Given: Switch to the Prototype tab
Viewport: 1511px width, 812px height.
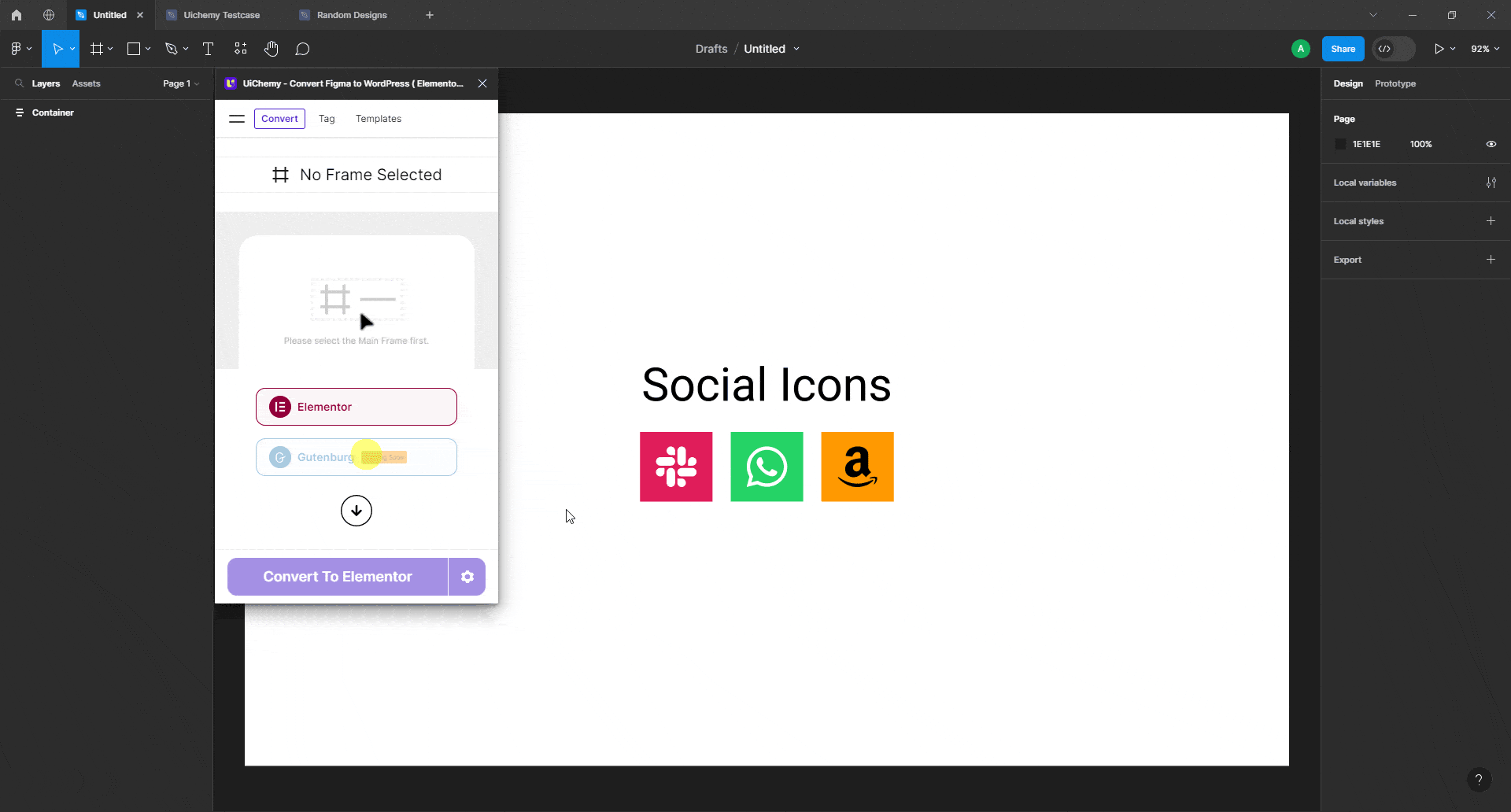Looking at the screenshot, I should pos(1395,83).
